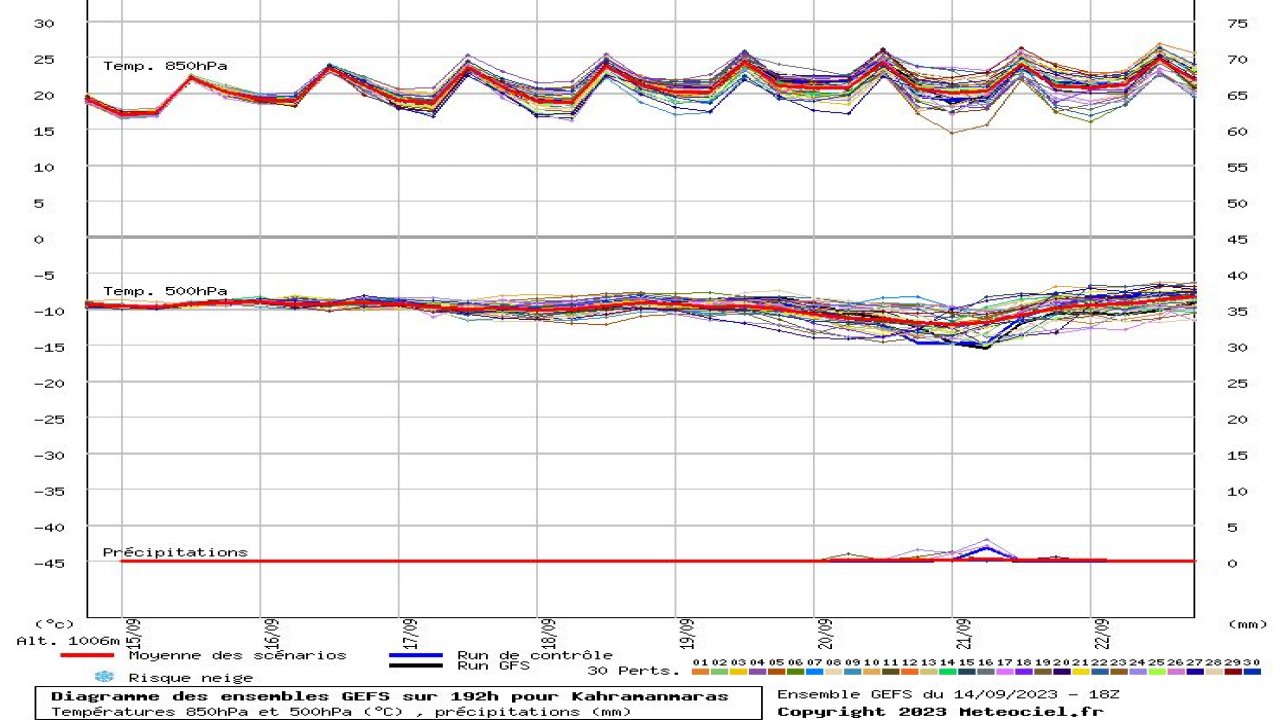This screenshot has width=1280, height=720.
Task: Click the diagram title for Kahramanmaras
Action: (390, 696)
